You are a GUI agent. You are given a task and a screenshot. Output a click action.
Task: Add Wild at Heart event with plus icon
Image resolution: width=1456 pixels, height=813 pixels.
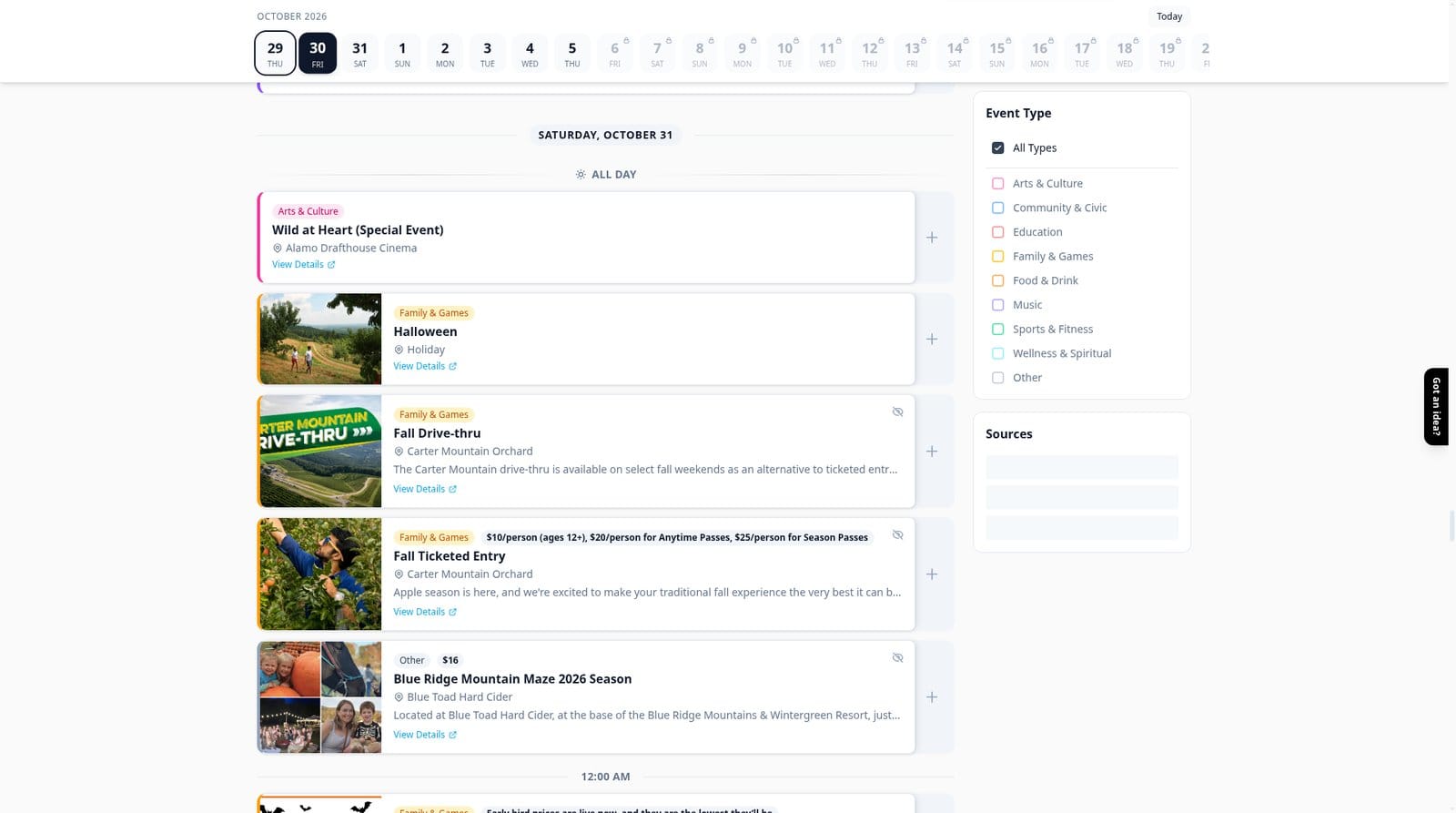[932, 238]
